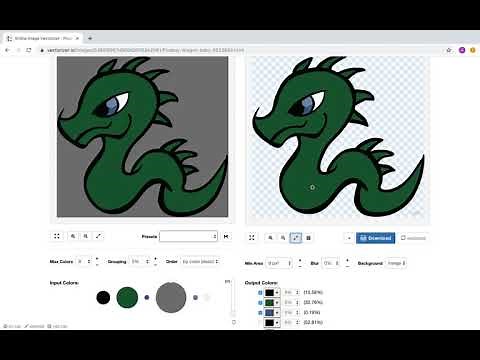Click the grid icon under output image
The width and height of the screenshot is (480, 360).
[x=308, y=238]
